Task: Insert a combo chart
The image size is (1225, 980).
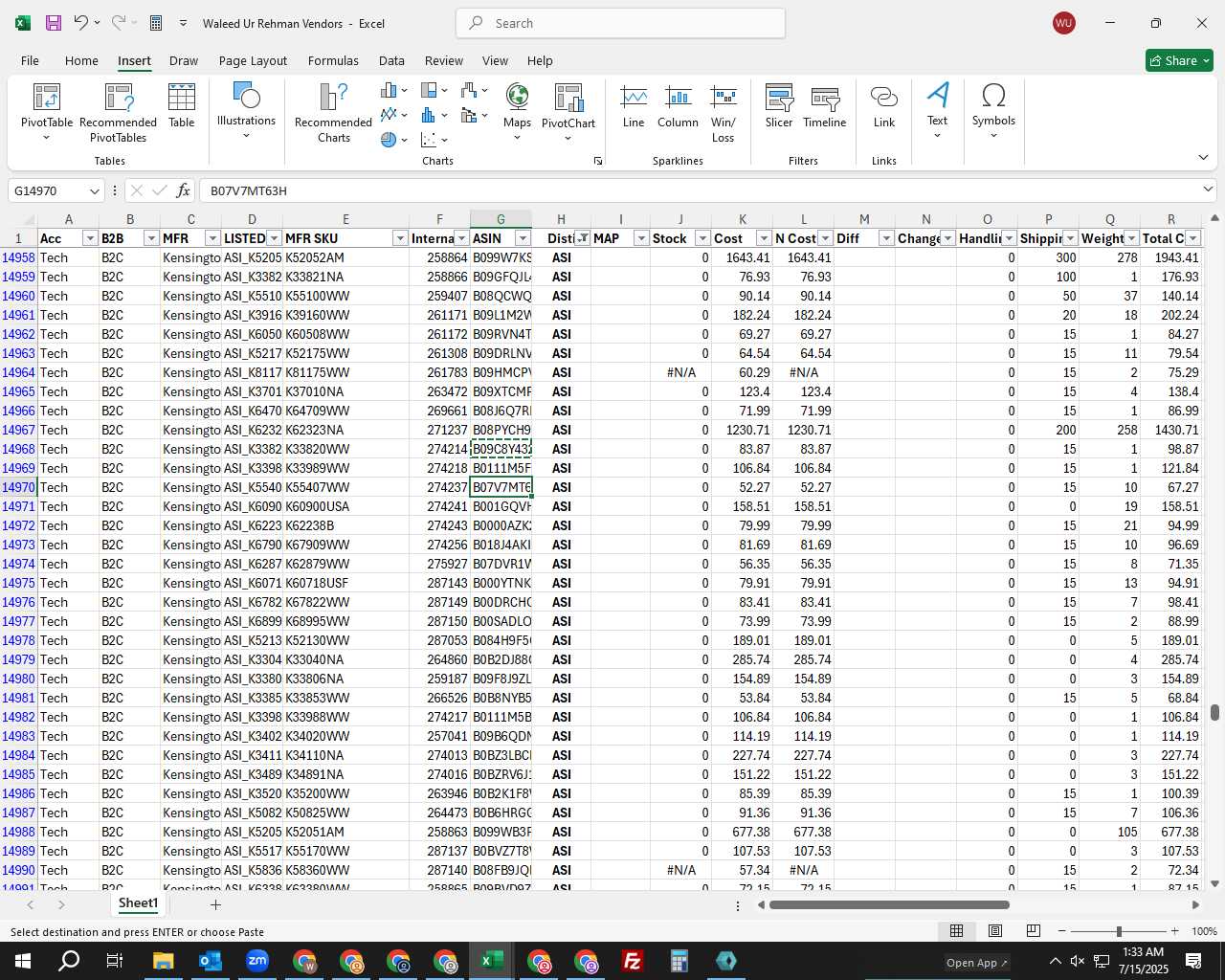Action: (474, 115)
